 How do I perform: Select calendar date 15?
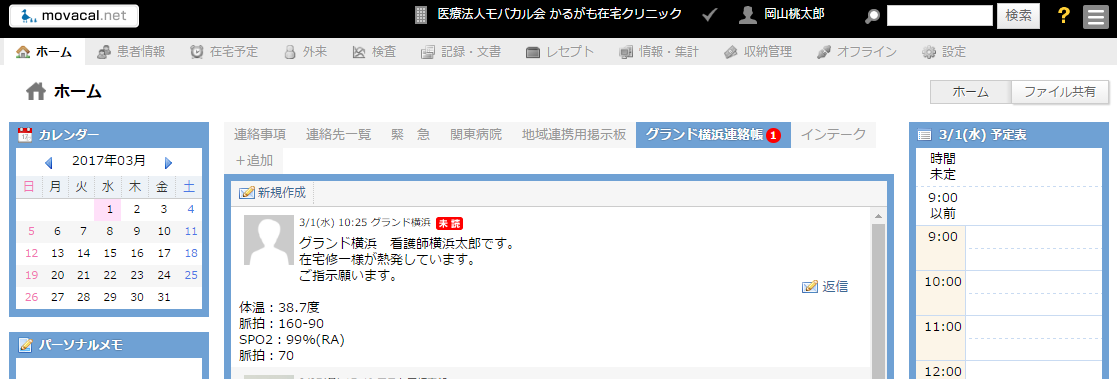click(x=109, y=253)
